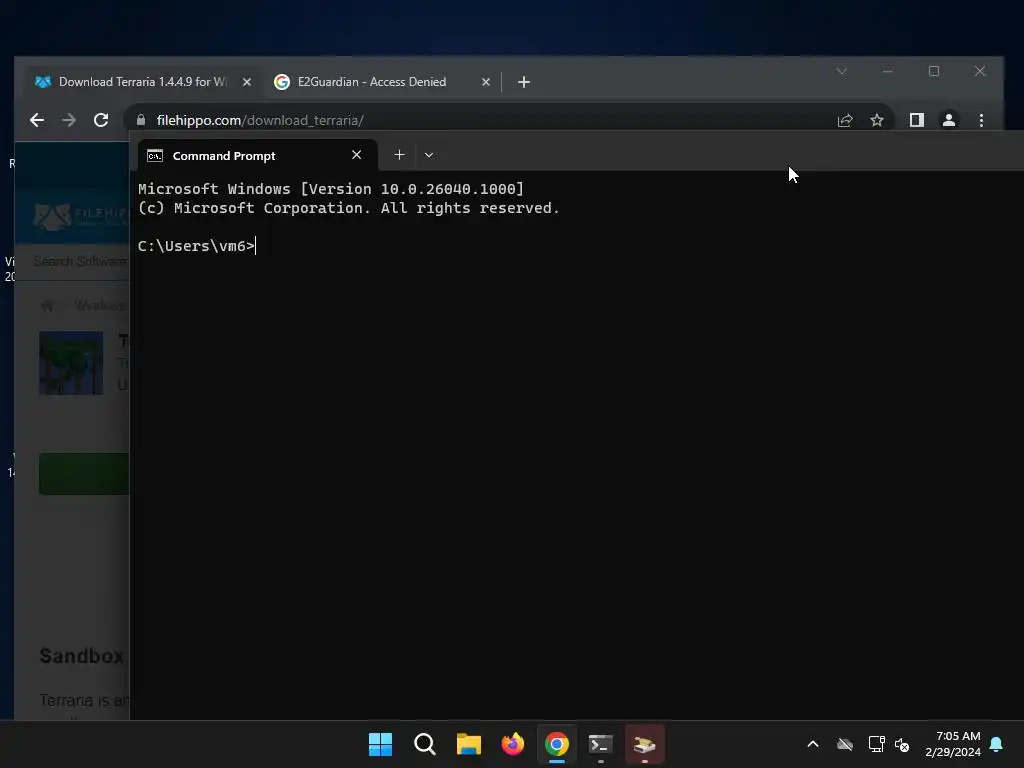This screenshot has width=1024, height=768.
Task: Open the clock showing 7:05 AM
Action: coord(953,744)
